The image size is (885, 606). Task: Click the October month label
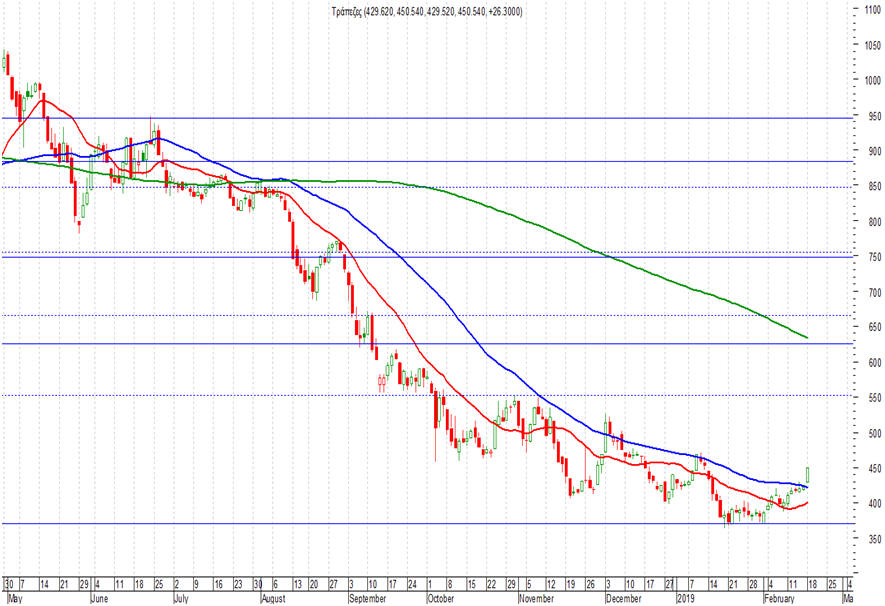[441, 598]
